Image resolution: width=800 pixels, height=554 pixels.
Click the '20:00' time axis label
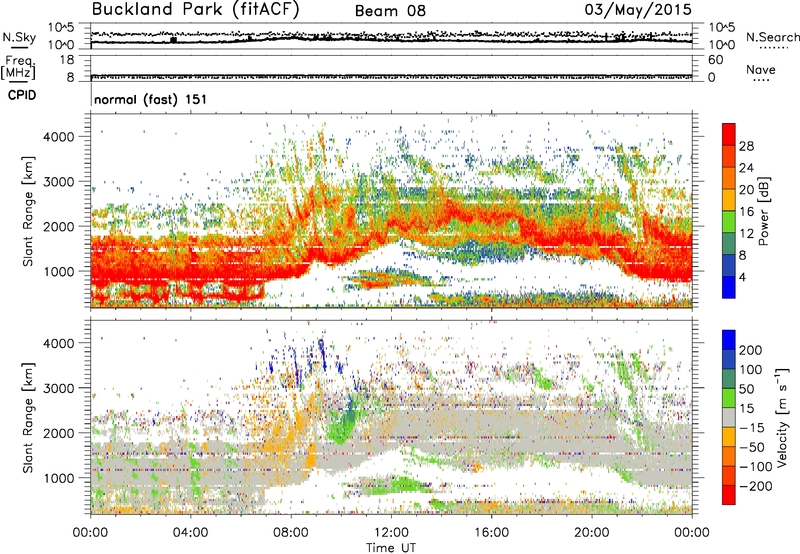pyautogui.click(x=592, y=533)
